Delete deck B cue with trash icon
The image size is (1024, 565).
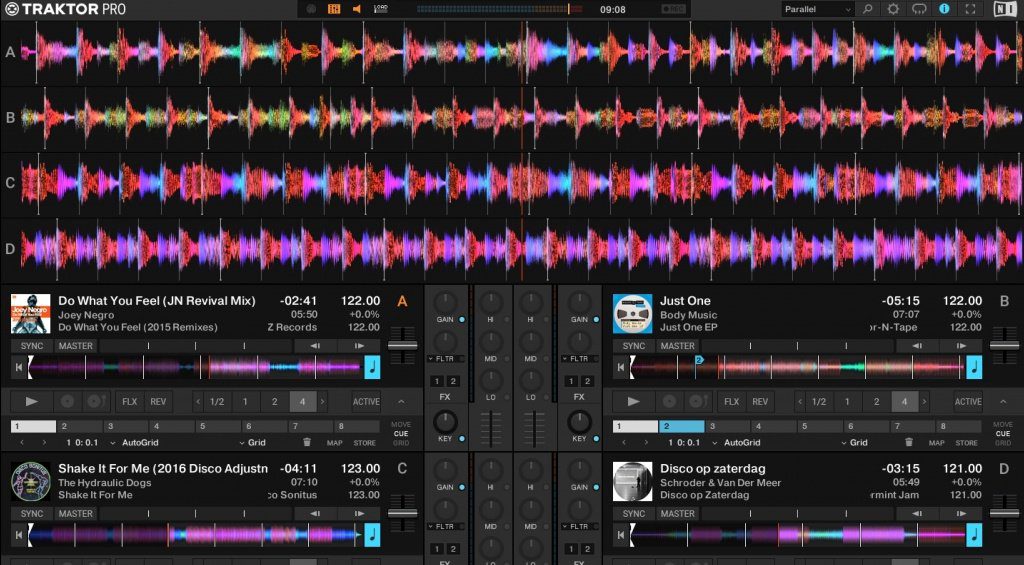pyautogui.click(x=908, y=442)
